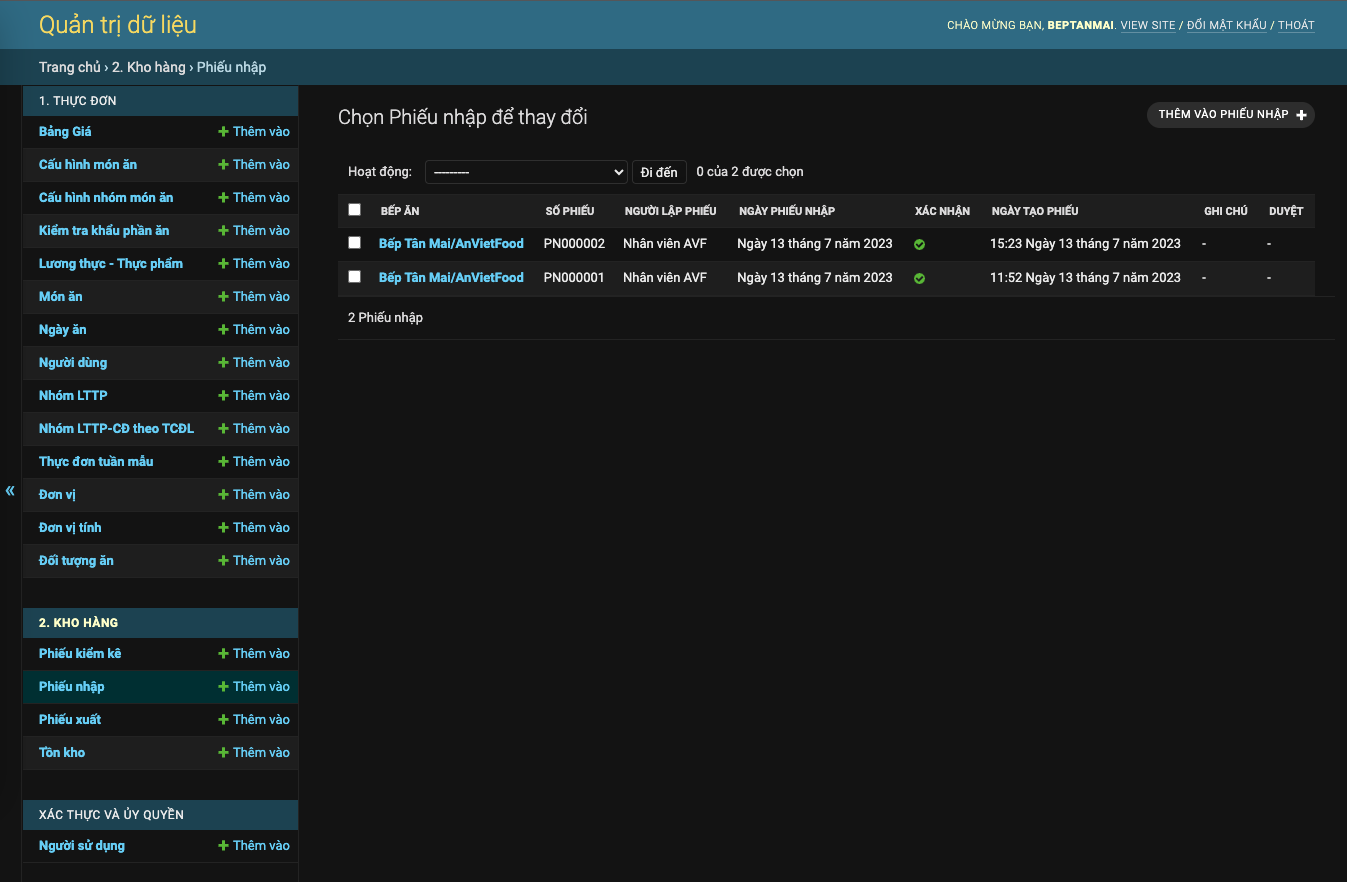The width and height of the screenshot is (1347, 882).
Task: Click the green add icon next to Phiếu xuất
Action: pyautogui.click(x=221, y=719)
